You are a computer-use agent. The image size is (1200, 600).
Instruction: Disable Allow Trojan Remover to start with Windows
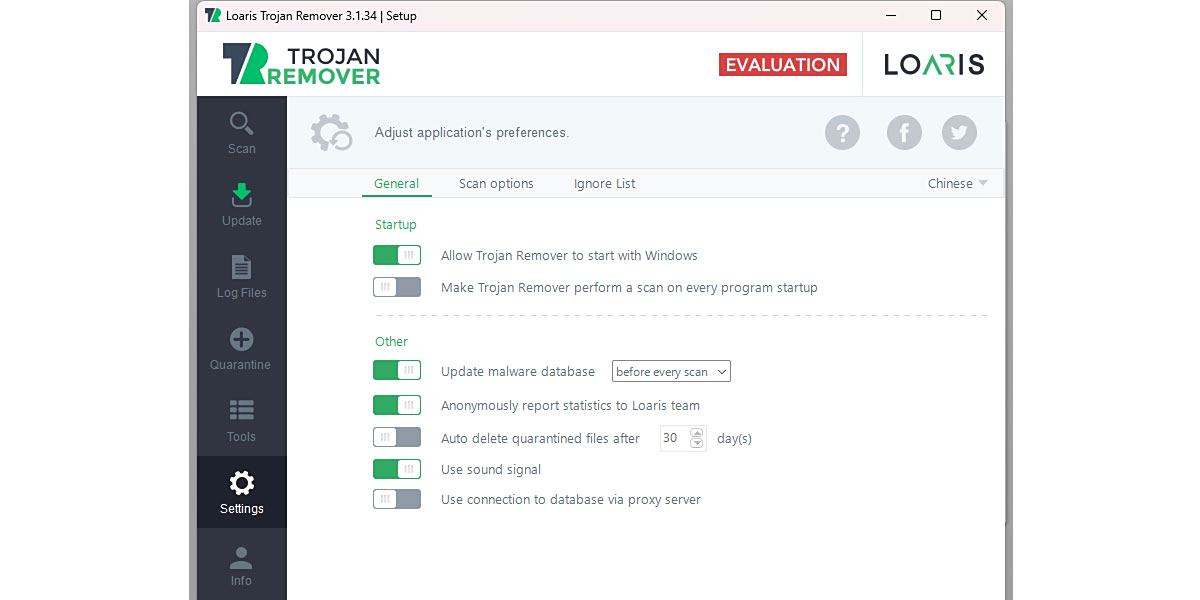(x=397, y=255)
